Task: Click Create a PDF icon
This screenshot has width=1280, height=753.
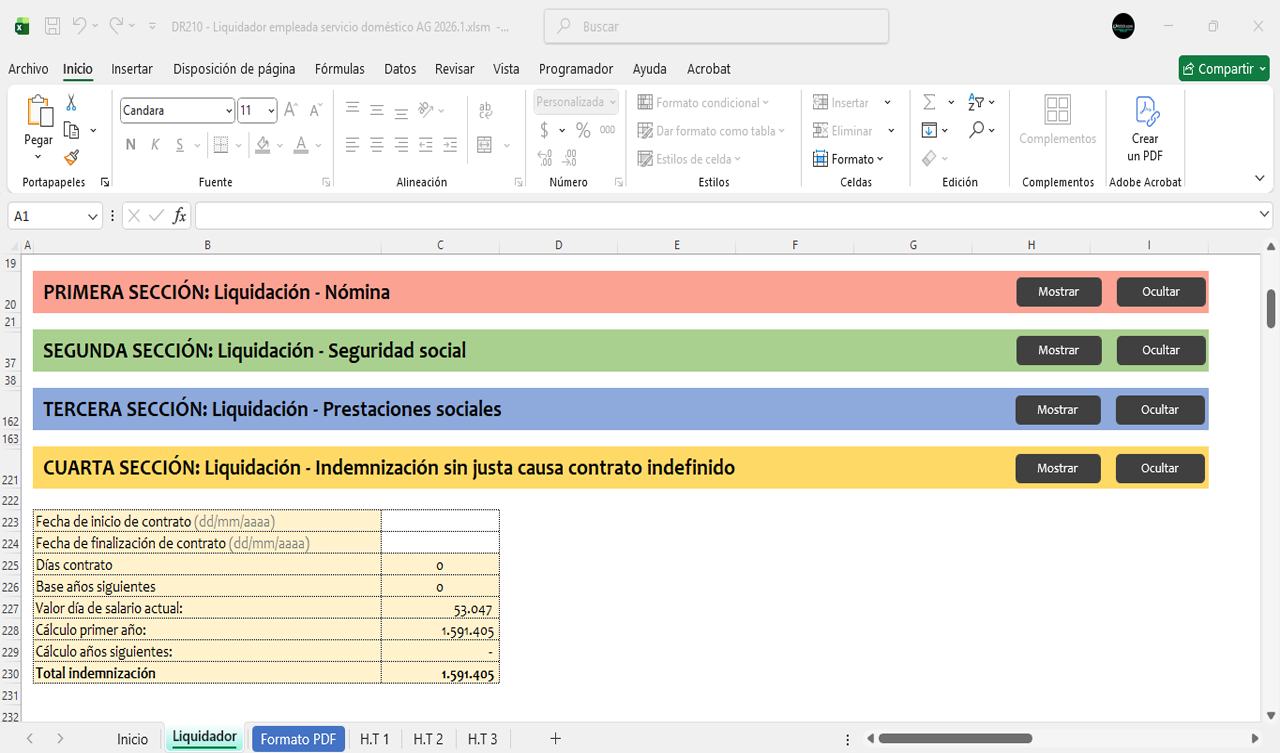Action: tap(1145, 129)
